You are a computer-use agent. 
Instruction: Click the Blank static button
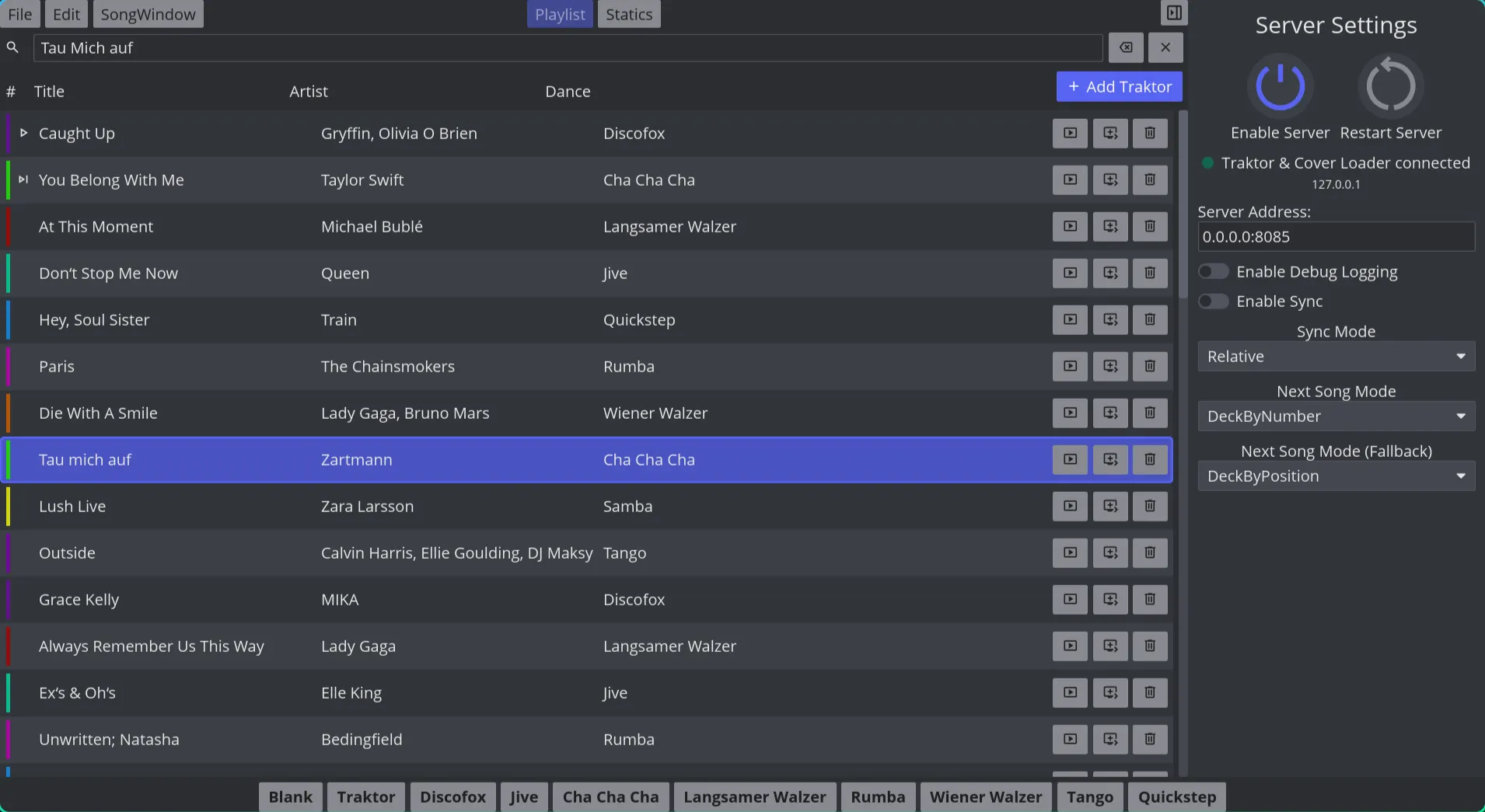click(291, 796)
